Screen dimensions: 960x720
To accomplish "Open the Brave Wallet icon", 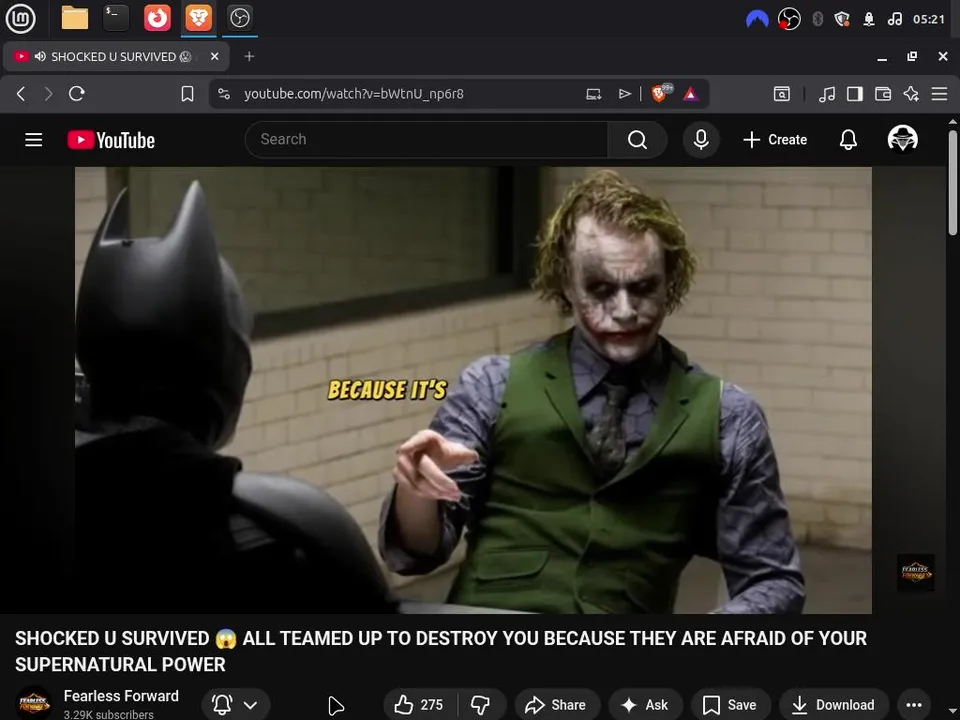I will [x=883, y=94].
